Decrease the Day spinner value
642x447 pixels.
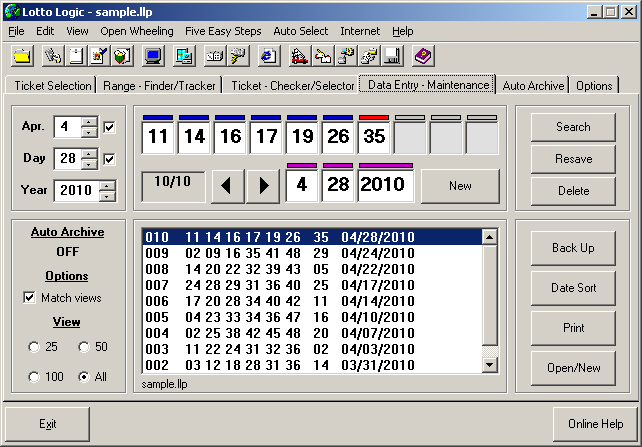[89, 164]
